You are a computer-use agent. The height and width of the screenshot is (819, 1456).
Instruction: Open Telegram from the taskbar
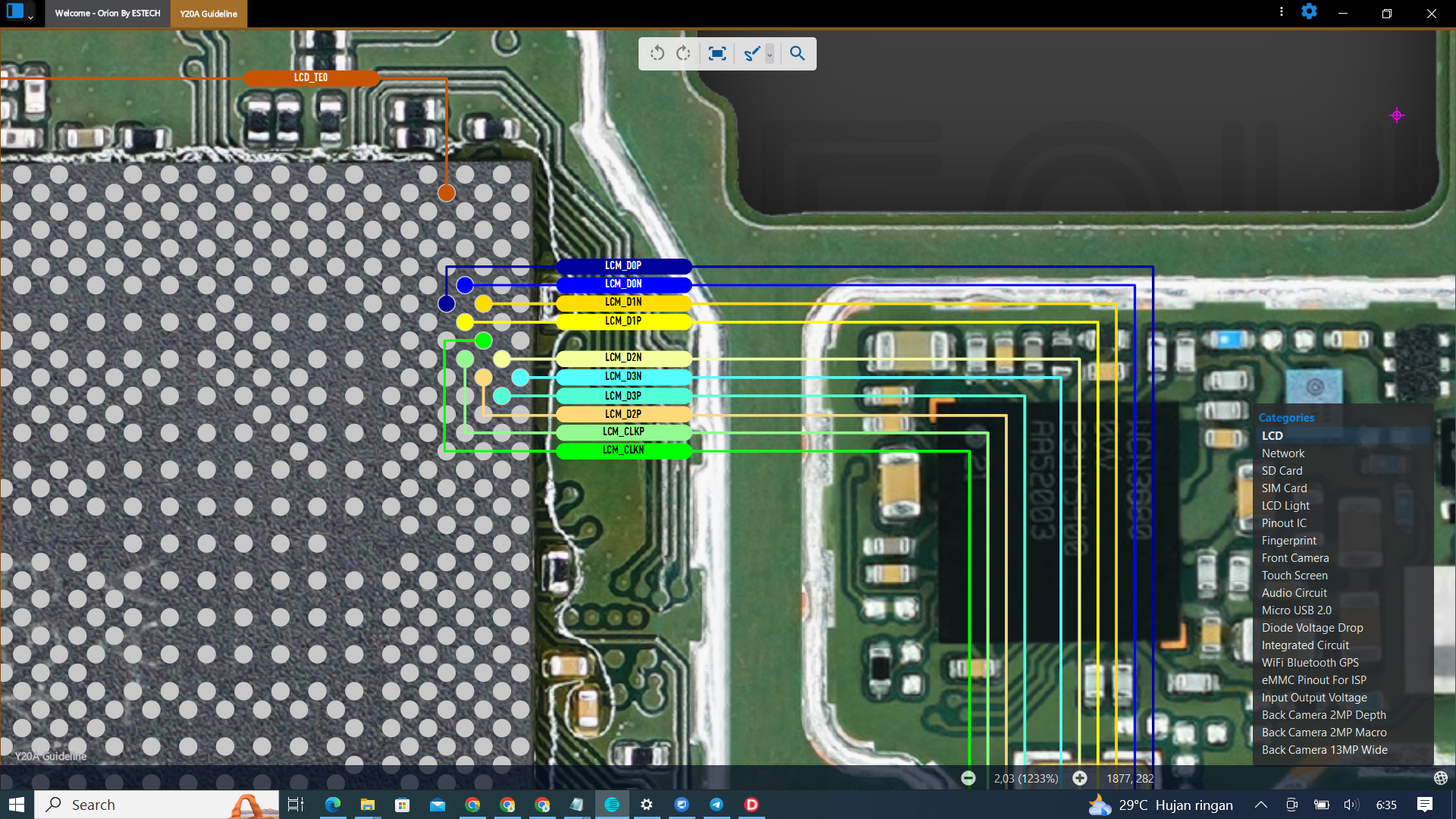coord(717,805)
